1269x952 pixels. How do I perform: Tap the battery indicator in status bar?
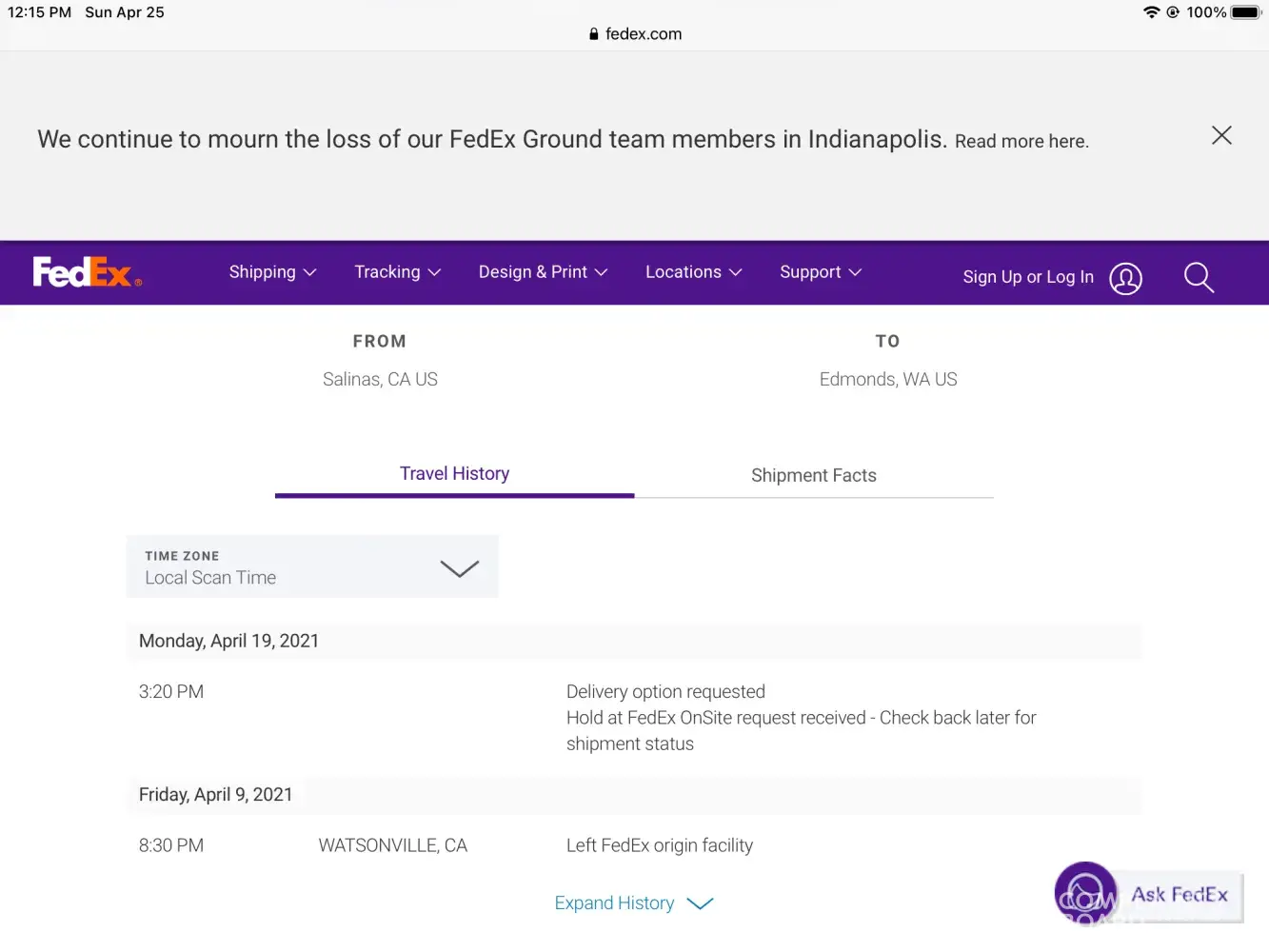point(1245,12)
